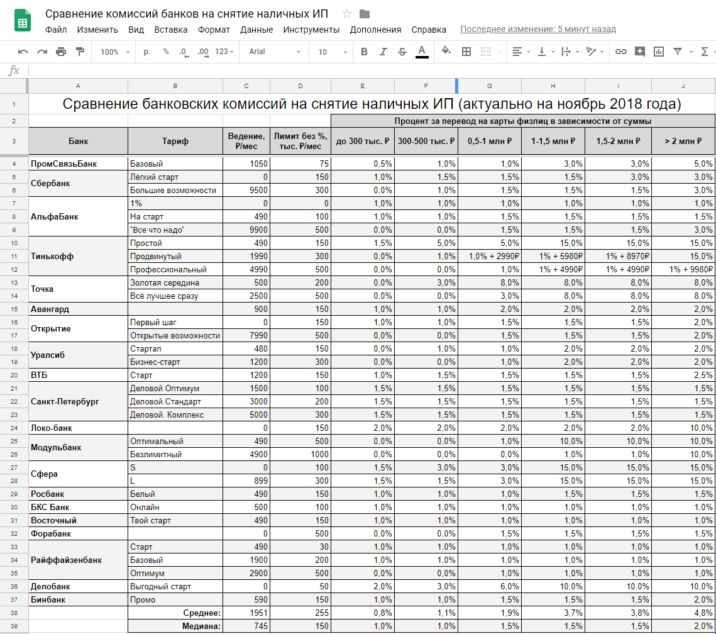716x634 pixels.
Task: Select the Большие возможности tariff cell
Action: click(175, 190)
